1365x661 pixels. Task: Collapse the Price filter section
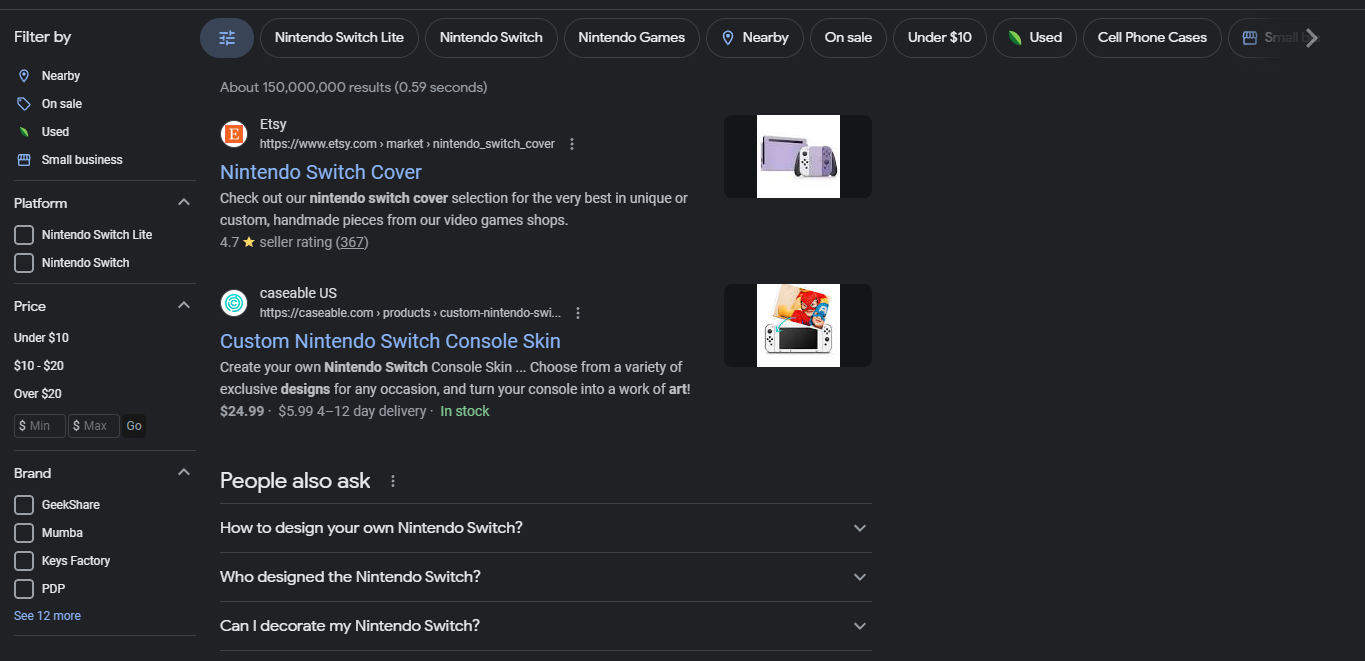point(184,306)
